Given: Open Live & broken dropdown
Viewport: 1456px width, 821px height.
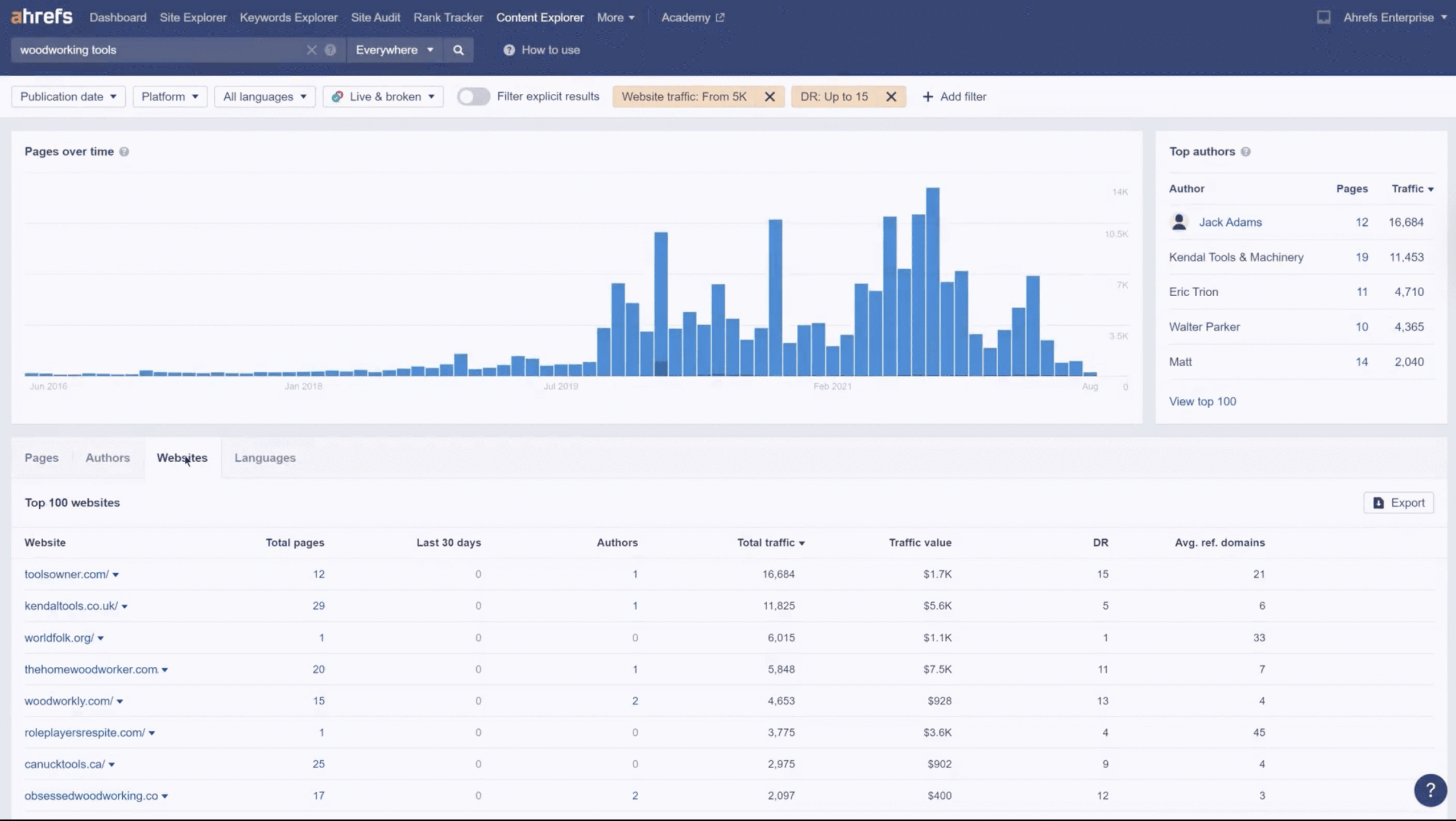Looking at the screenshot, I should (383, 97).
